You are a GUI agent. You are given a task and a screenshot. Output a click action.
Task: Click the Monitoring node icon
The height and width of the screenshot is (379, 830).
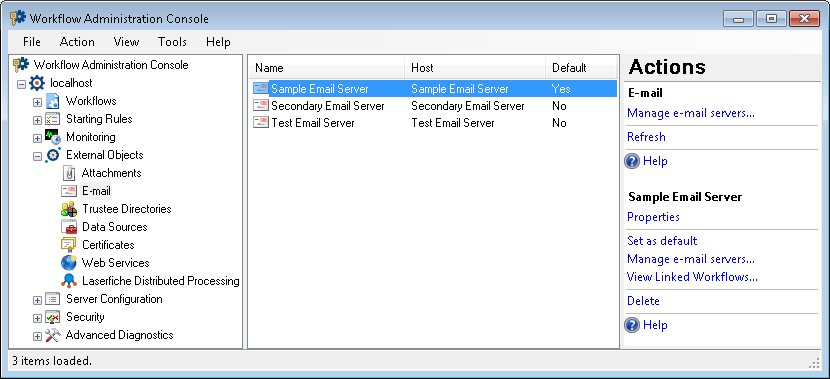click(x=52, y=137)
